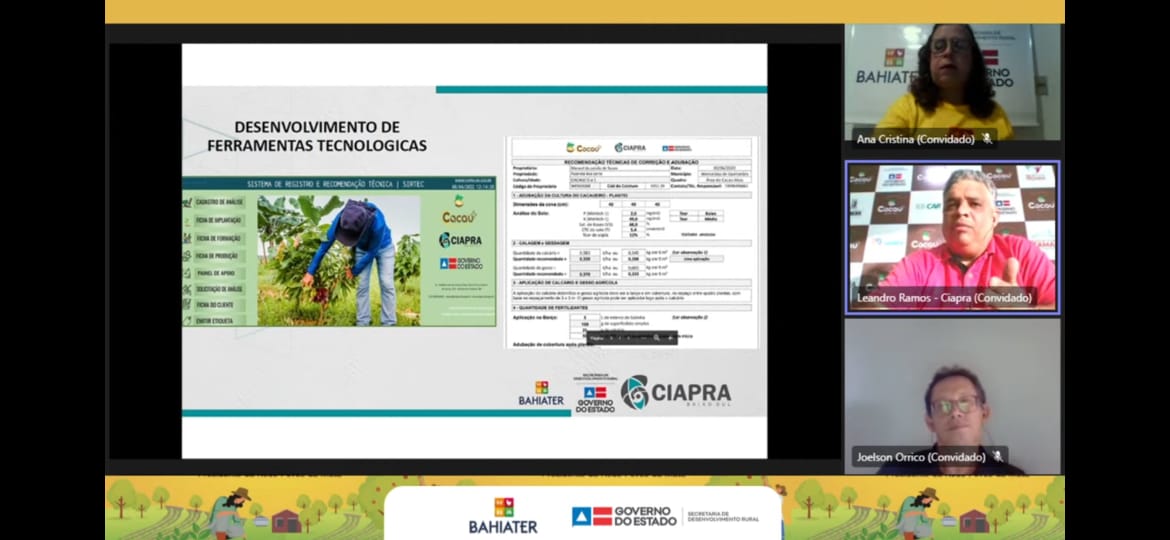Click muted mic icon beside Ana Cristina
Screen dimensions: 1170x540
[986, 139]
